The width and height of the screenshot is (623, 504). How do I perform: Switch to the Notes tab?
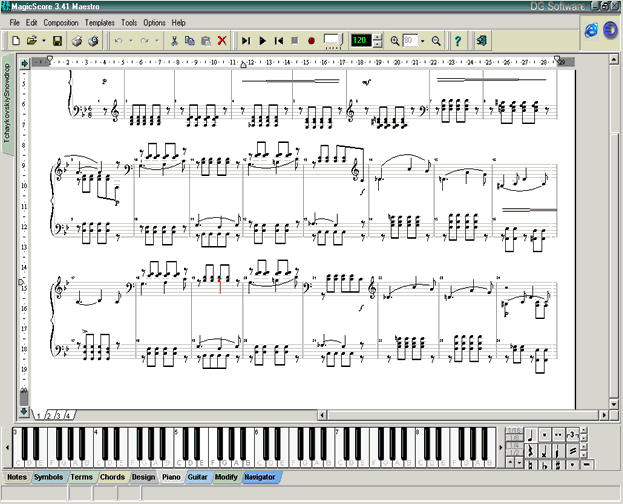(17, 477)
